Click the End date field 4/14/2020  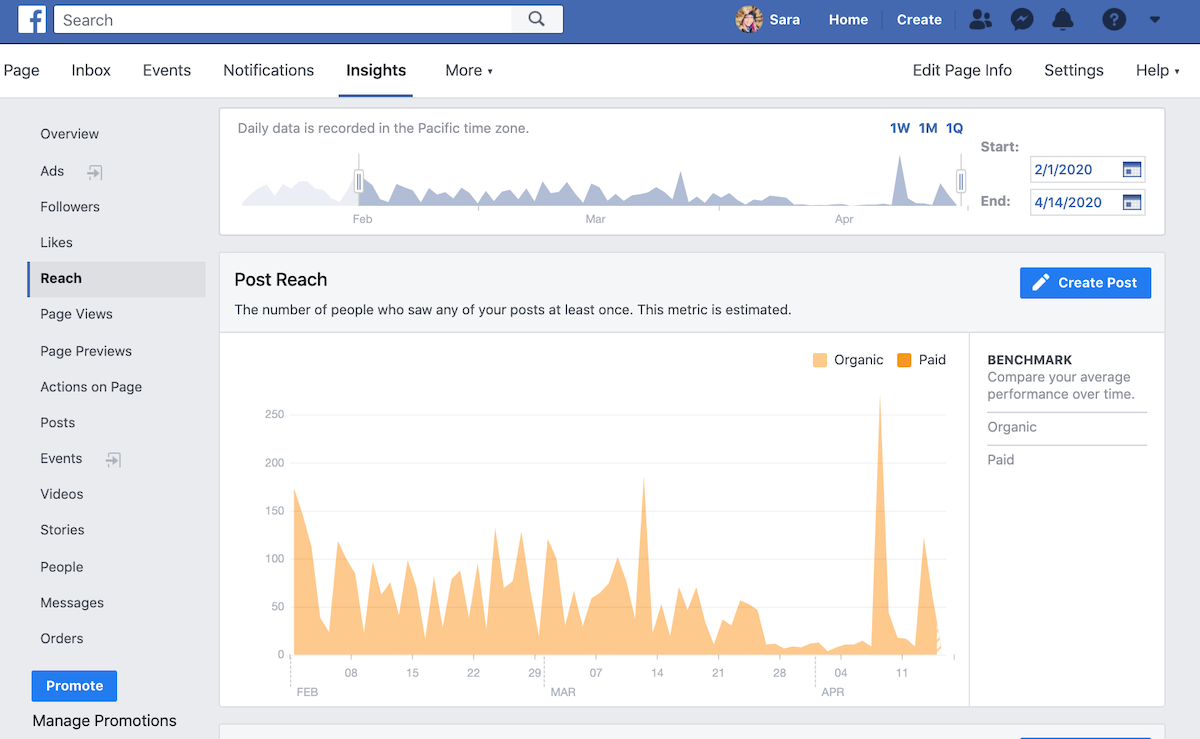pyautogui.click(x=1087, y=202)
